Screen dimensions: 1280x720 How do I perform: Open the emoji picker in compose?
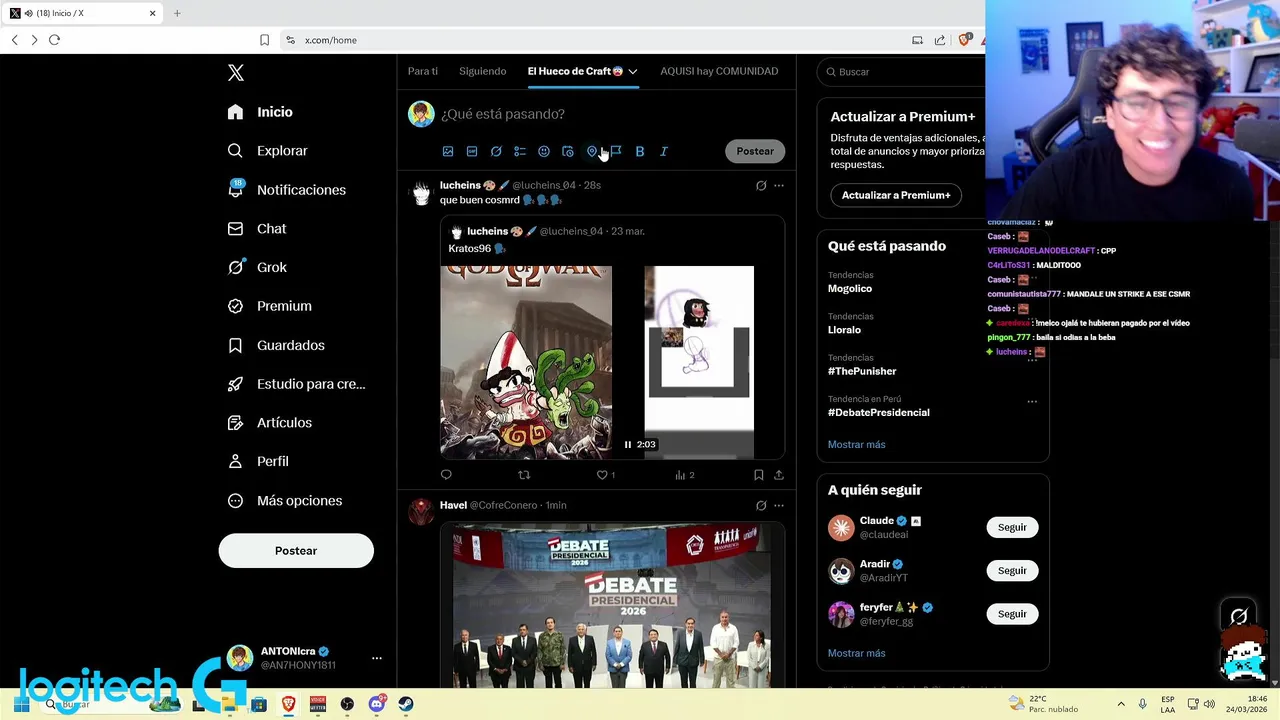pos(544,151)
